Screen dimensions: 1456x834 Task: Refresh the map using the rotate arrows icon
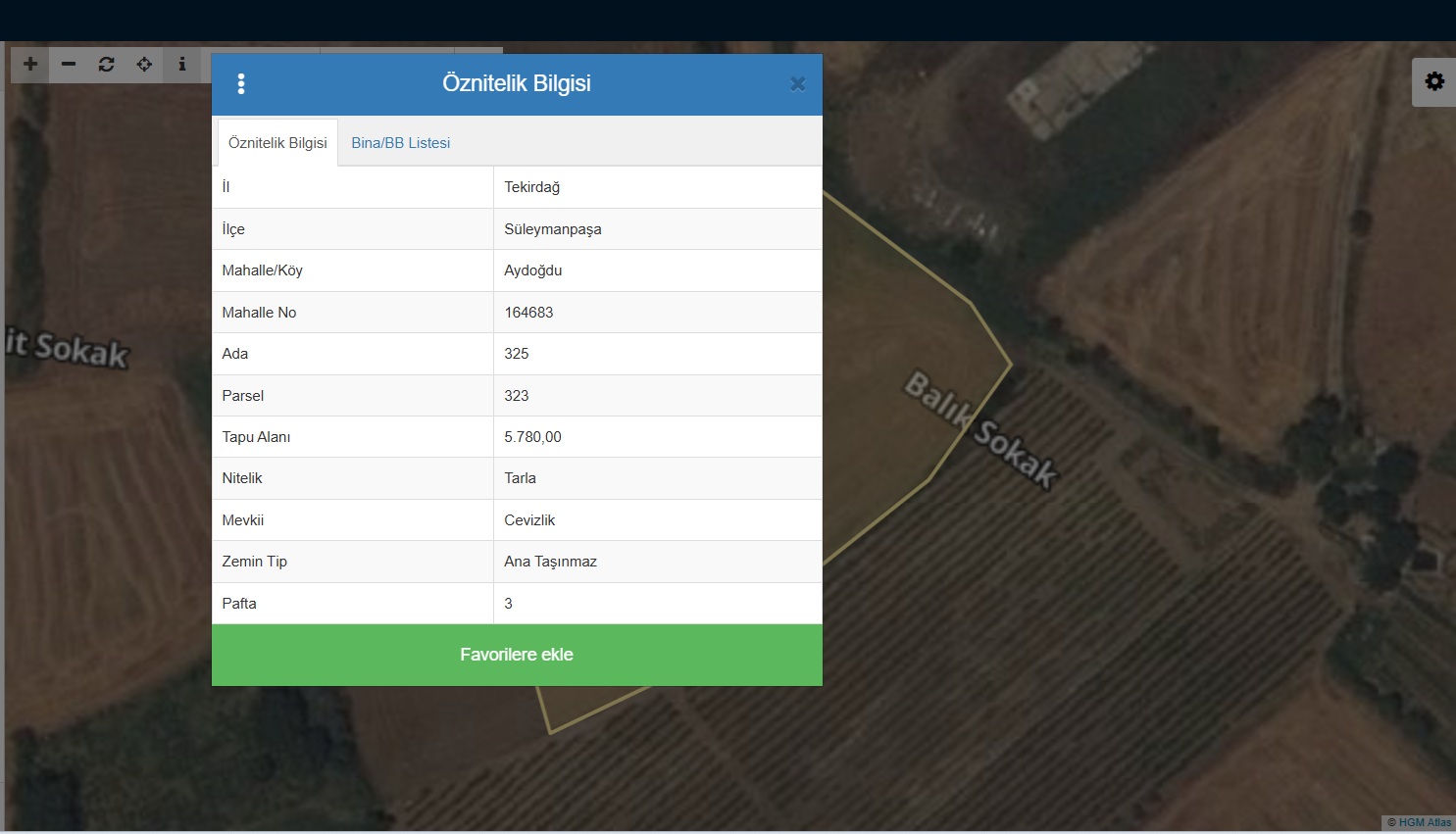click(106, 65)
